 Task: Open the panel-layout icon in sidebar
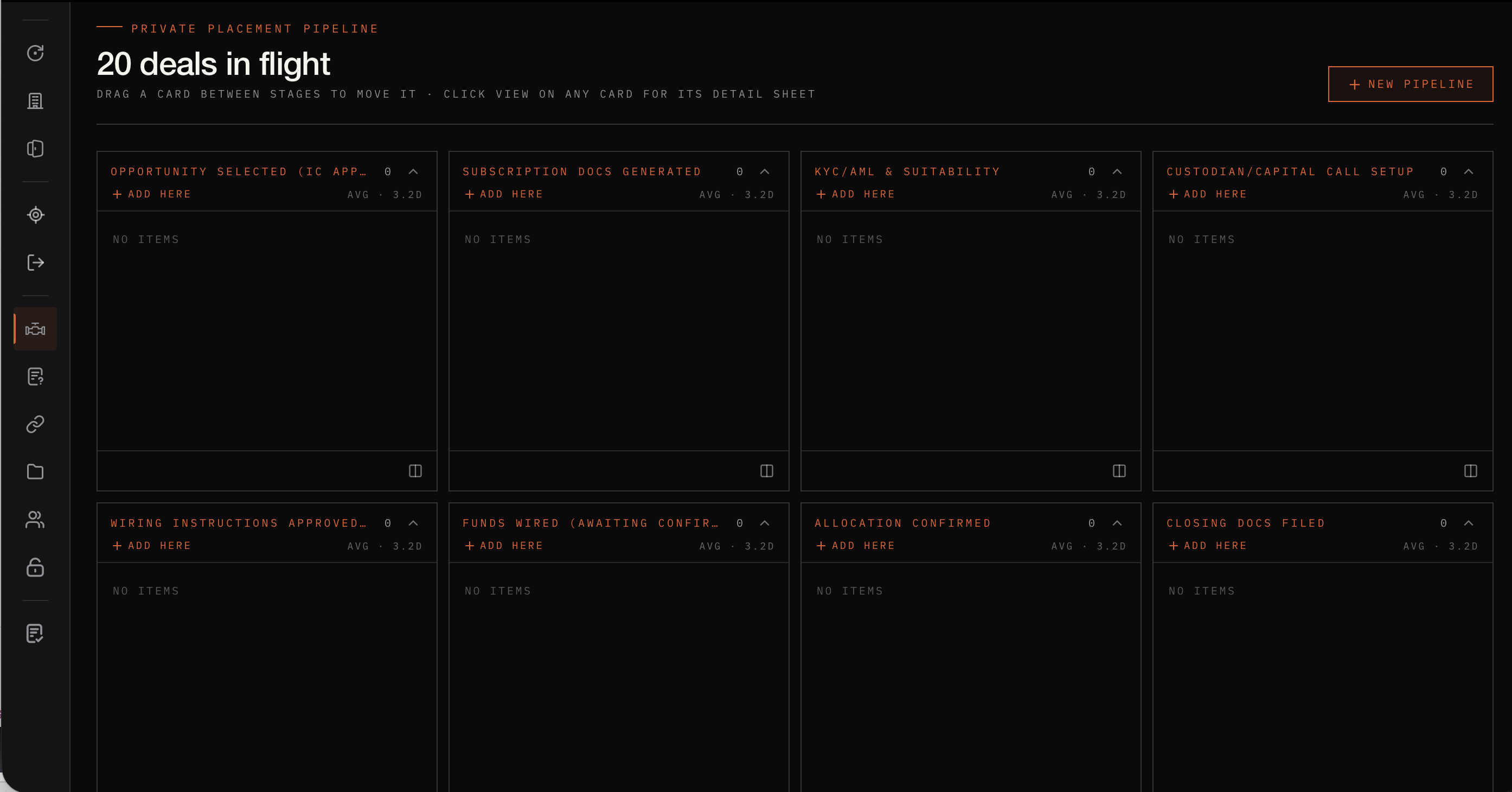[35, 149]
